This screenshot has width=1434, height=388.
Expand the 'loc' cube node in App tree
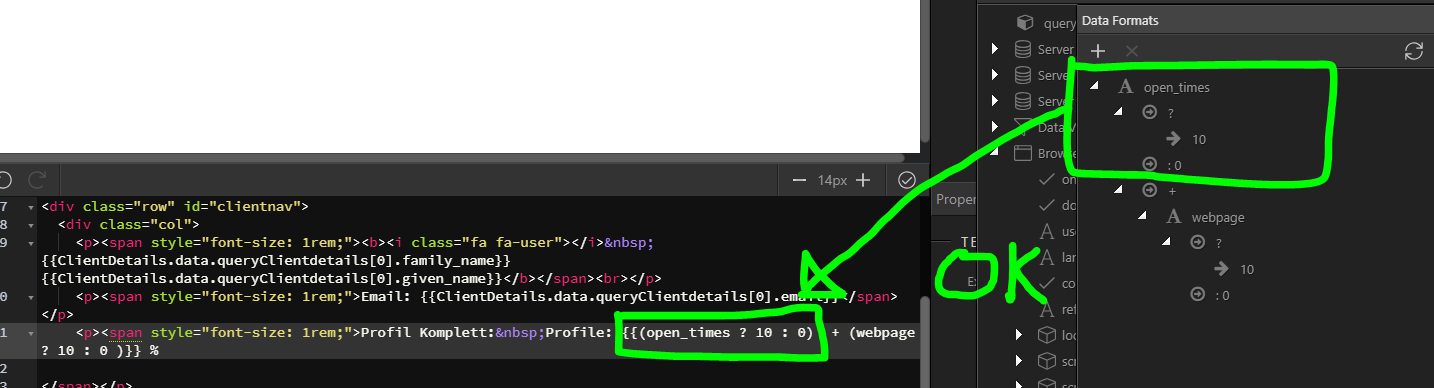click(x=1019, y=334)
